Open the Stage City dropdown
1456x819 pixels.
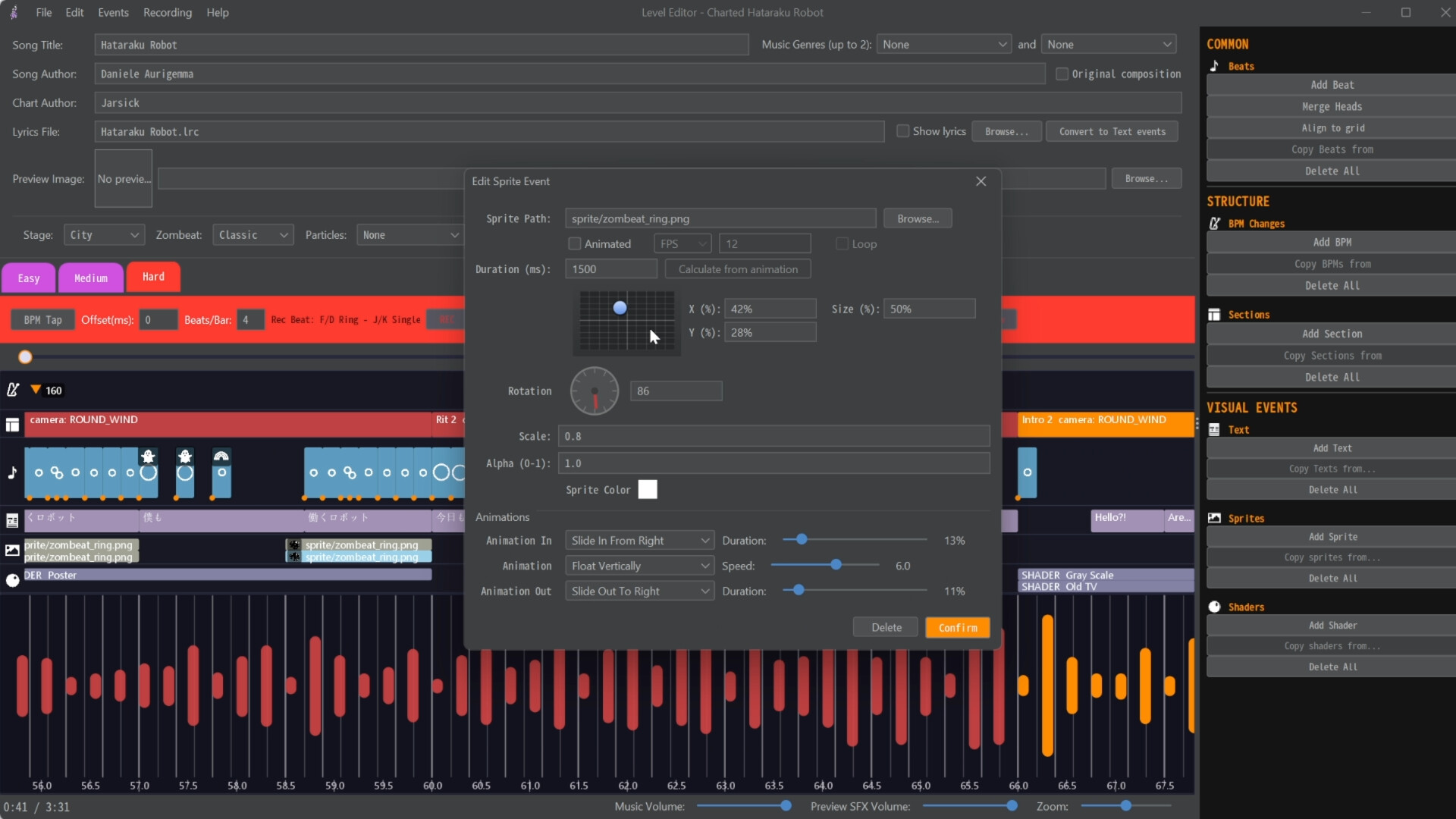pos(104,235)
